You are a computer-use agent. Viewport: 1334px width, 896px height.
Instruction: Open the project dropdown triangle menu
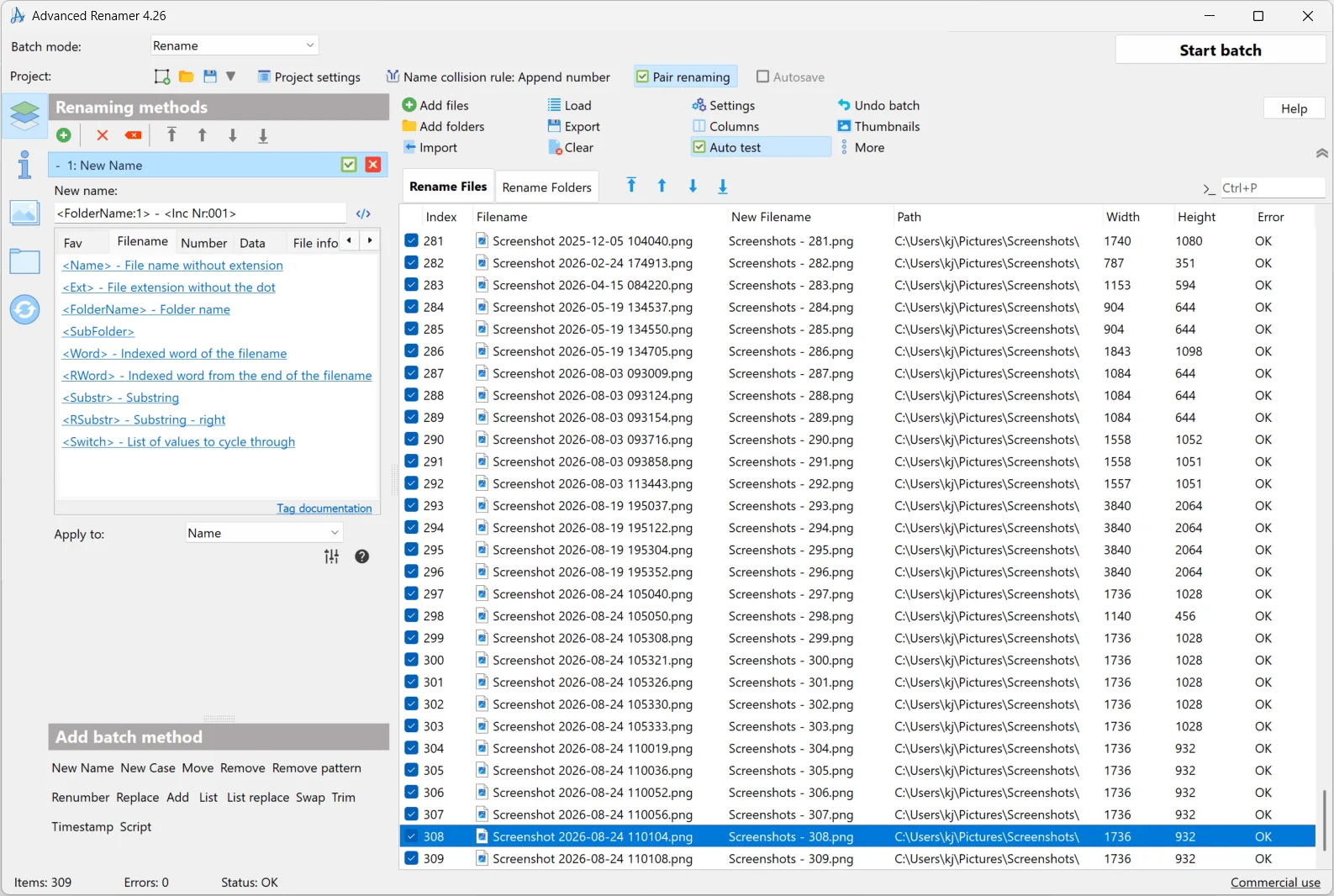pos(231,76)
